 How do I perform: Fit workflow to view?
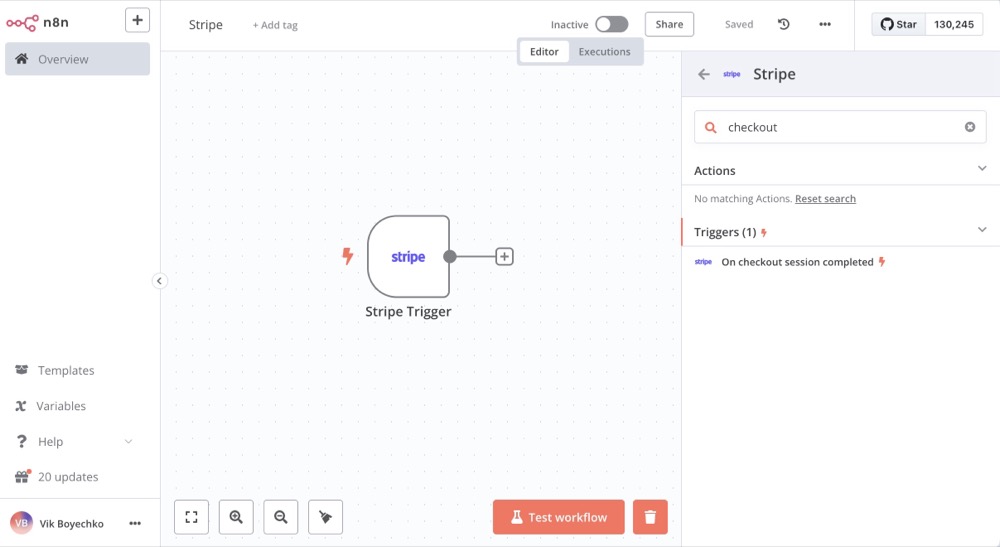pyautogui.click(x=191, y=517)
